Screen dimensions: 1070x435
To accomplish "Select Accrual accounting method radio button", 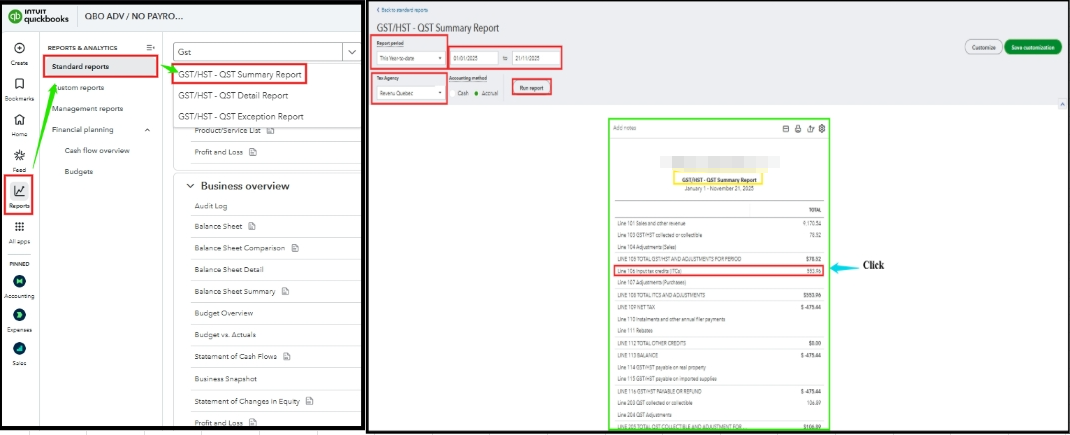I will point(476,93).
